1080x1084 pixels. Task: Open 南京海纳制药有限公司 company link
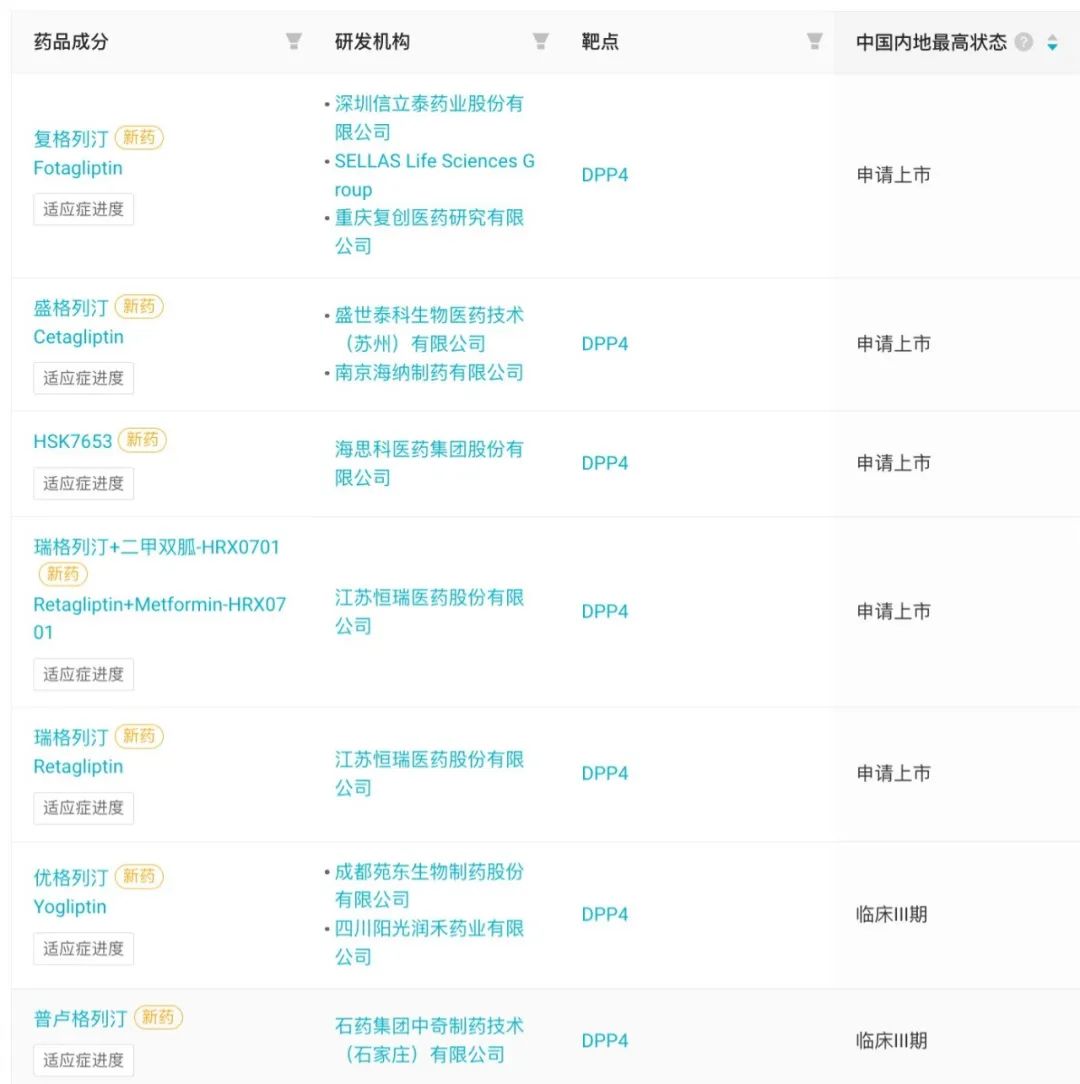pos(429,373)
